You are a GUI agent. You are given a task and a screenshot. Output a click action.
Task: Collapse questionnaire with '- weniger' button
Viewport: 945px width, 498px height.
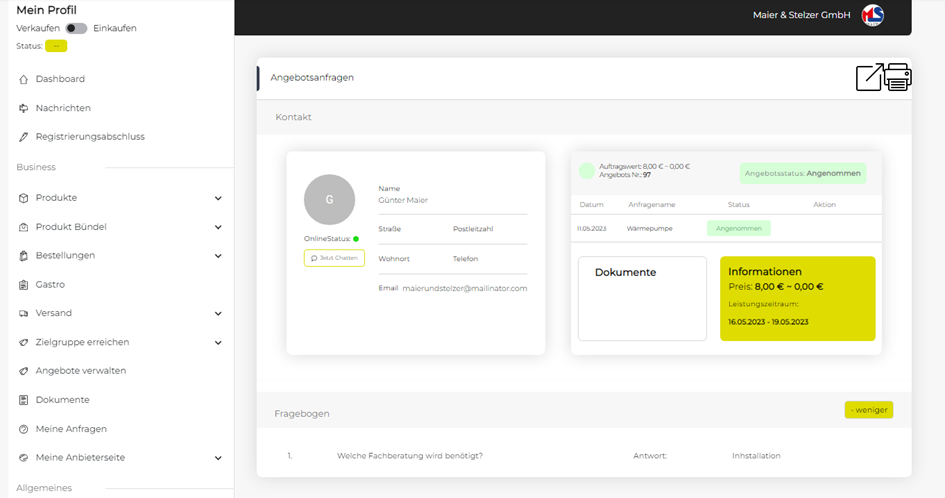[x=869, y=410]
